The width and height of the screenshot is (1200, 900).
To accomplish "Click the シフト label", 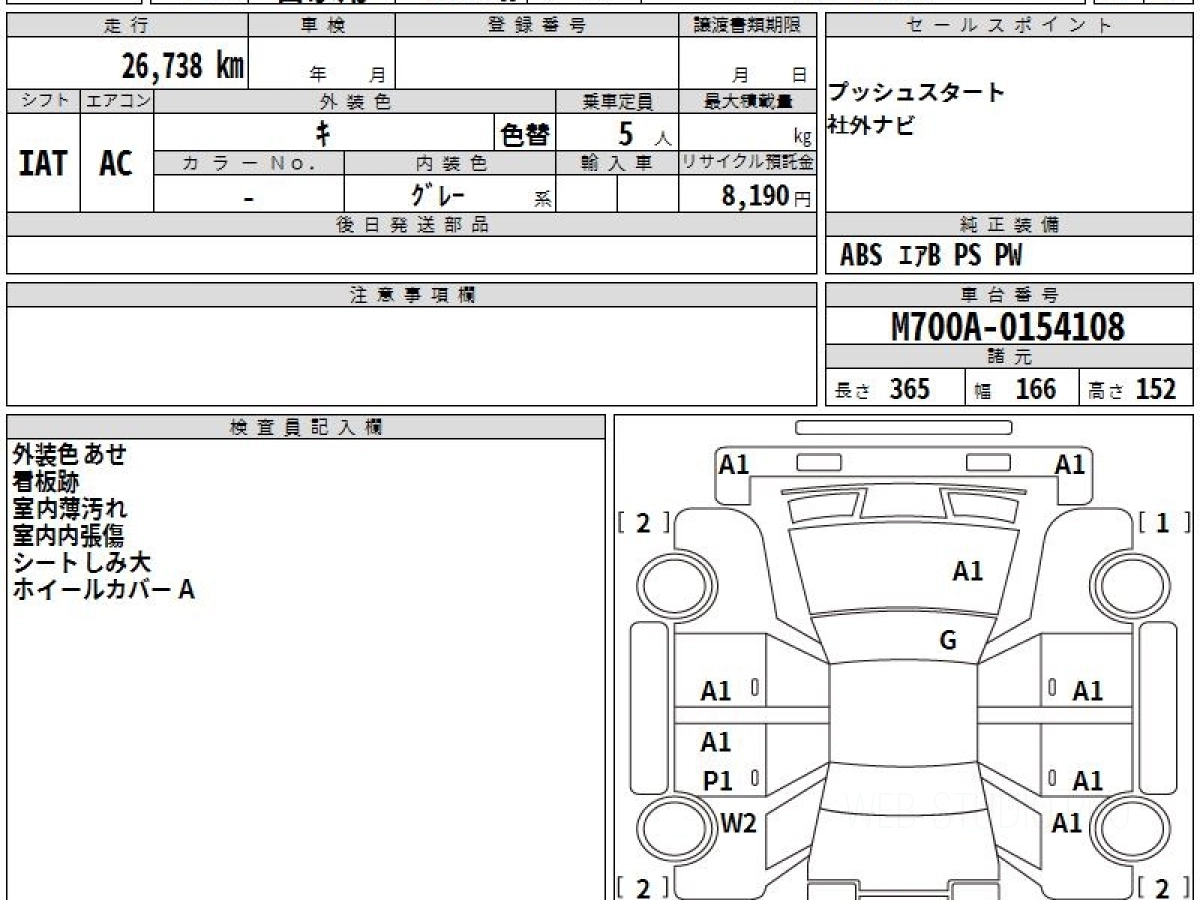I will pyautogui.click(x=43, y=101).
